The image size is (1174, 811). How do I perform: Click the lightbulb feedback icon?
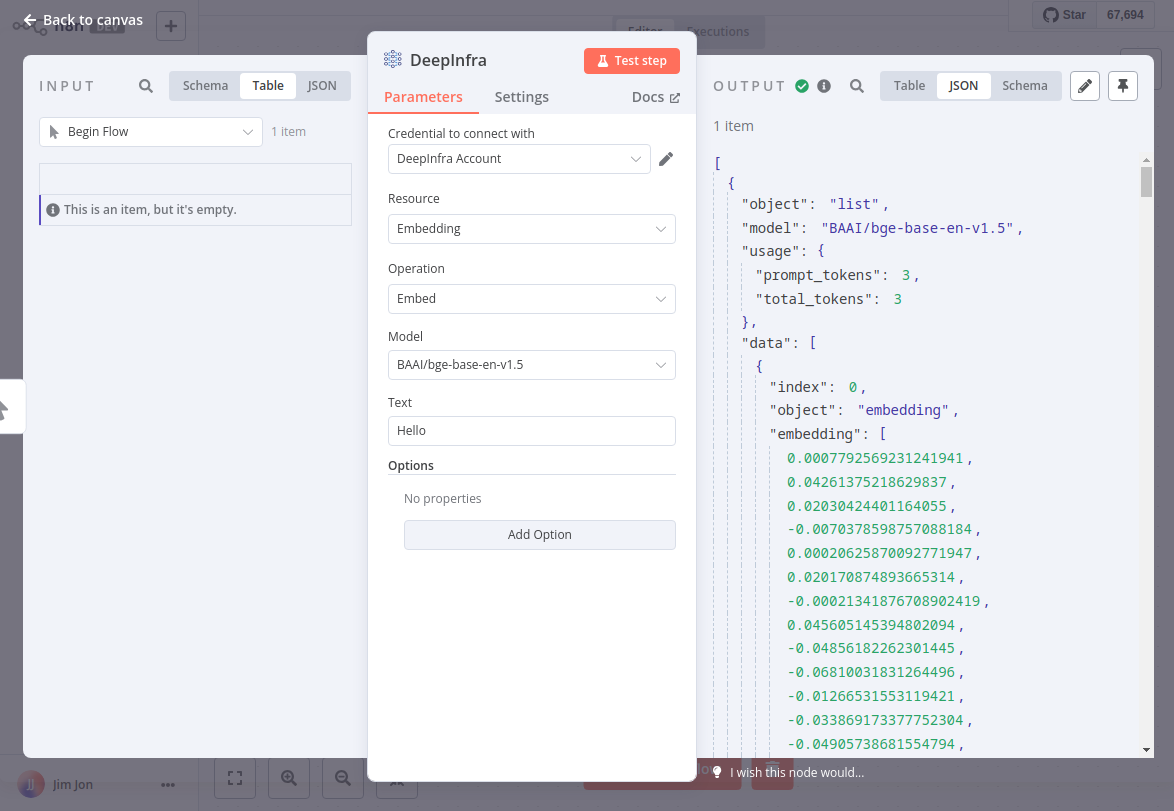coord(717,772)
